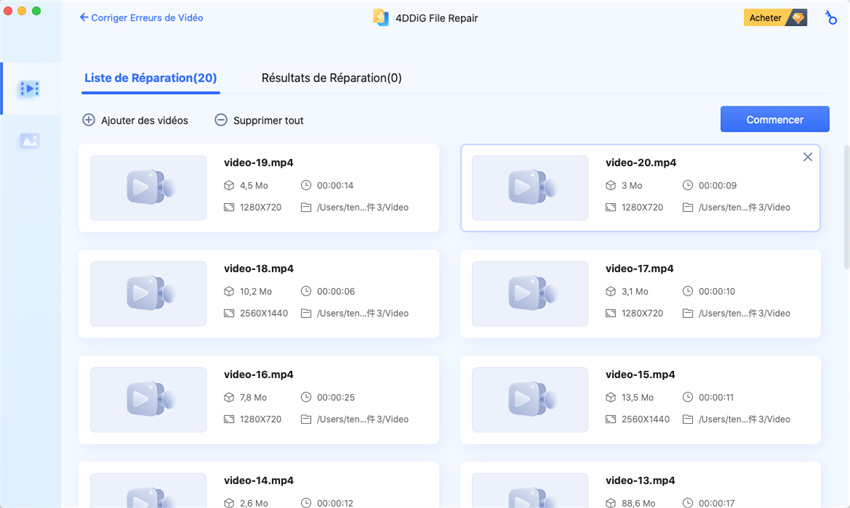Click the video-14.mp4 file name
Viewport: 850px width, 508px height.
pos(259,480)
